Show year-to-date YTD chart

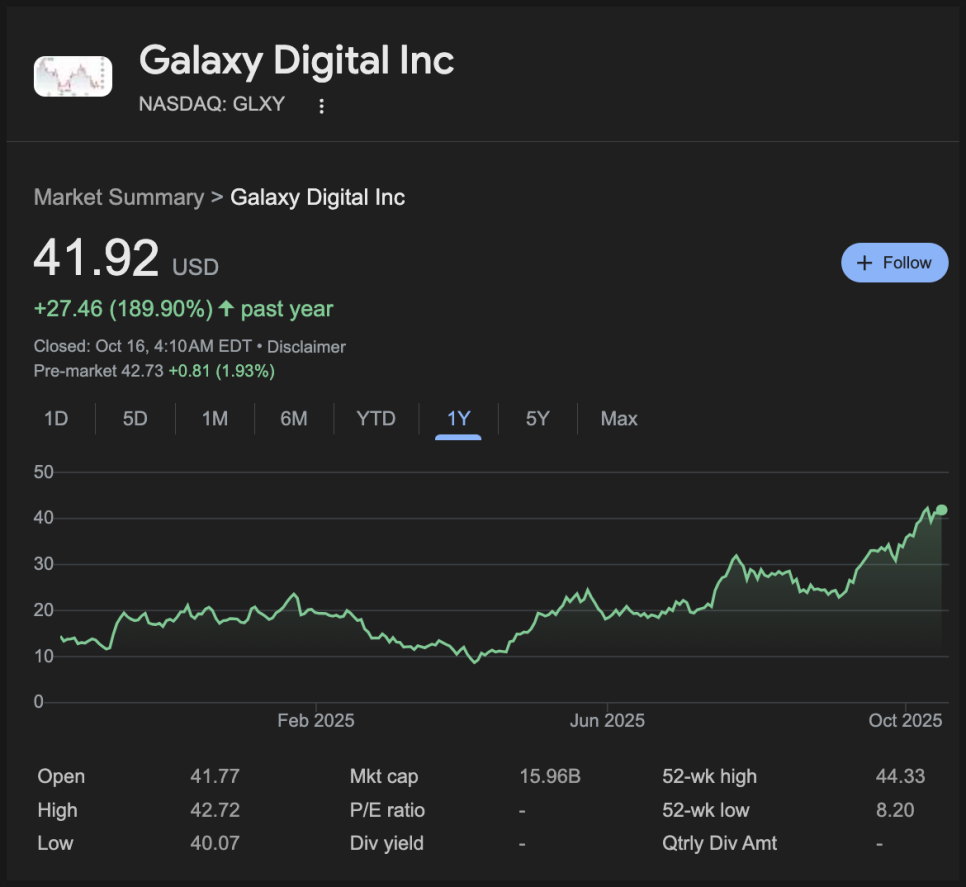click(376, 419)
